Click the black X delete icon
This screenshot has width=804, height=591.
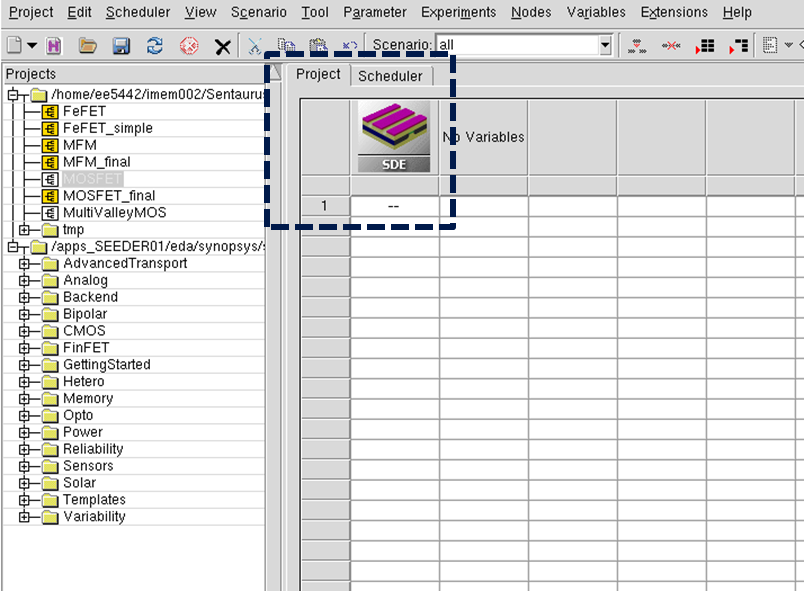[222, 47]
